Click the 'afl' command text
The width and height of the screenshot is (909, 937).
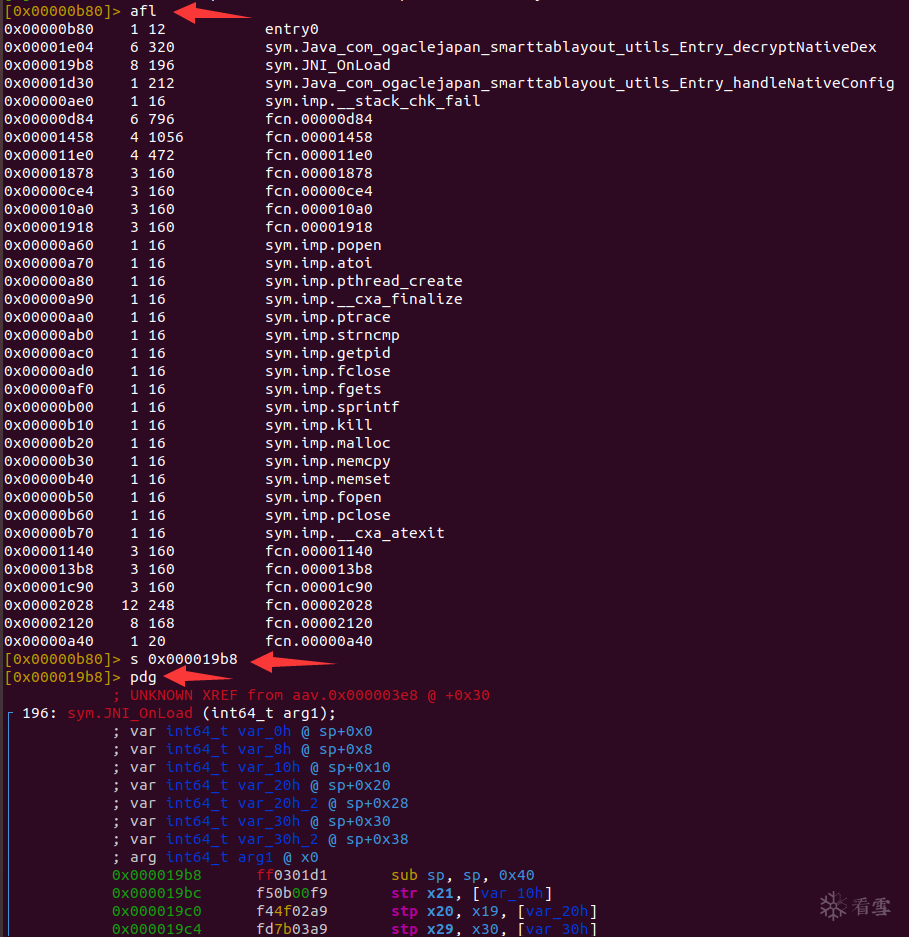(x=143, y=11)
